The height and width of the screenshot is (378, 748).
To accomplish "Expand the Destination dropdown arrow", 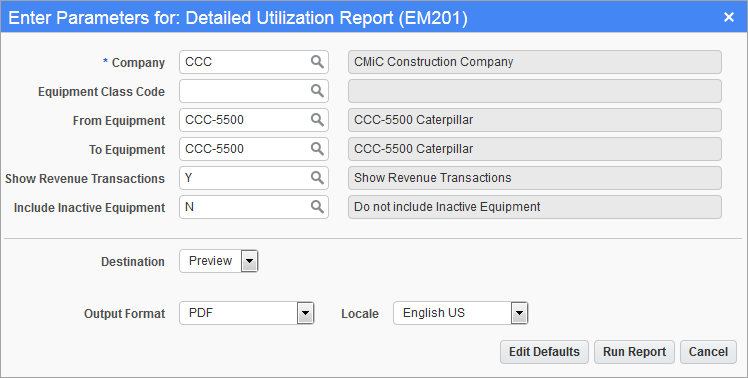I will [249, 262].
